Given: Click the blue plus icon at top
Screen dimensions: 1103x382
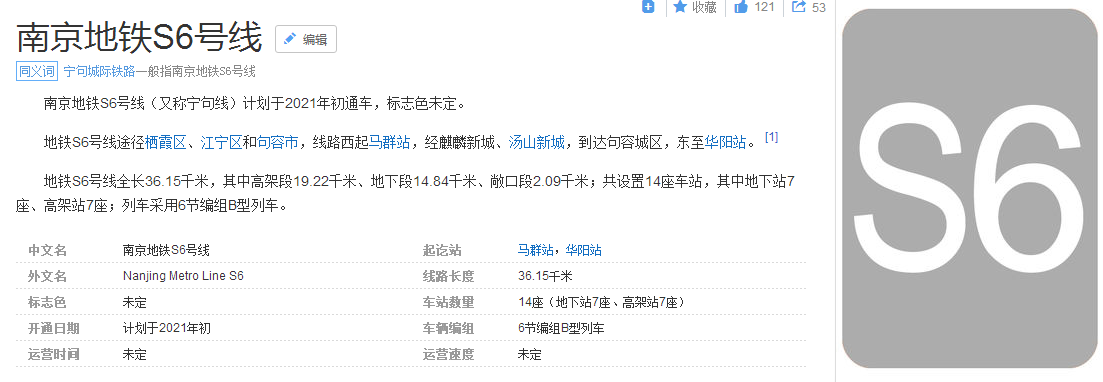Looking at the screenshot, I should coord(649,6).
